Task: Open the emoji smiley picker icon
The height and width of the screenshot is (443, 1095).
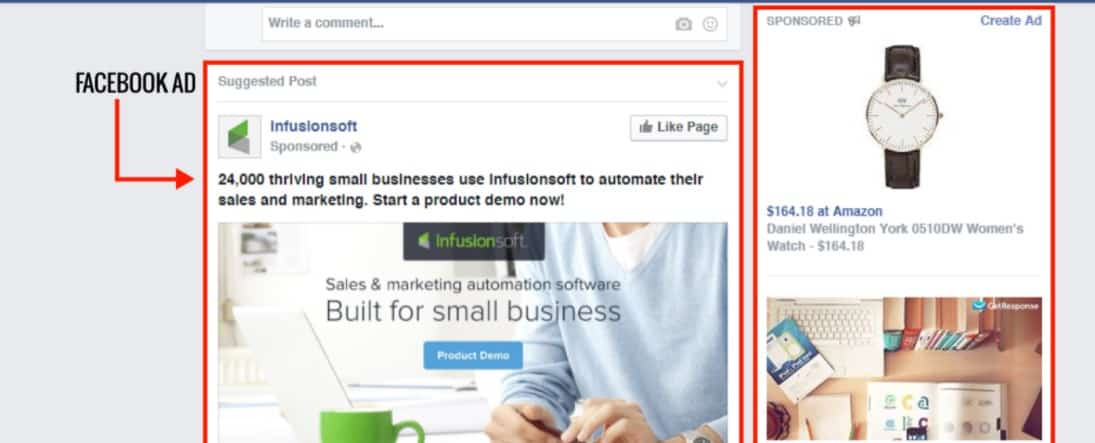Action: coord(710,24)
